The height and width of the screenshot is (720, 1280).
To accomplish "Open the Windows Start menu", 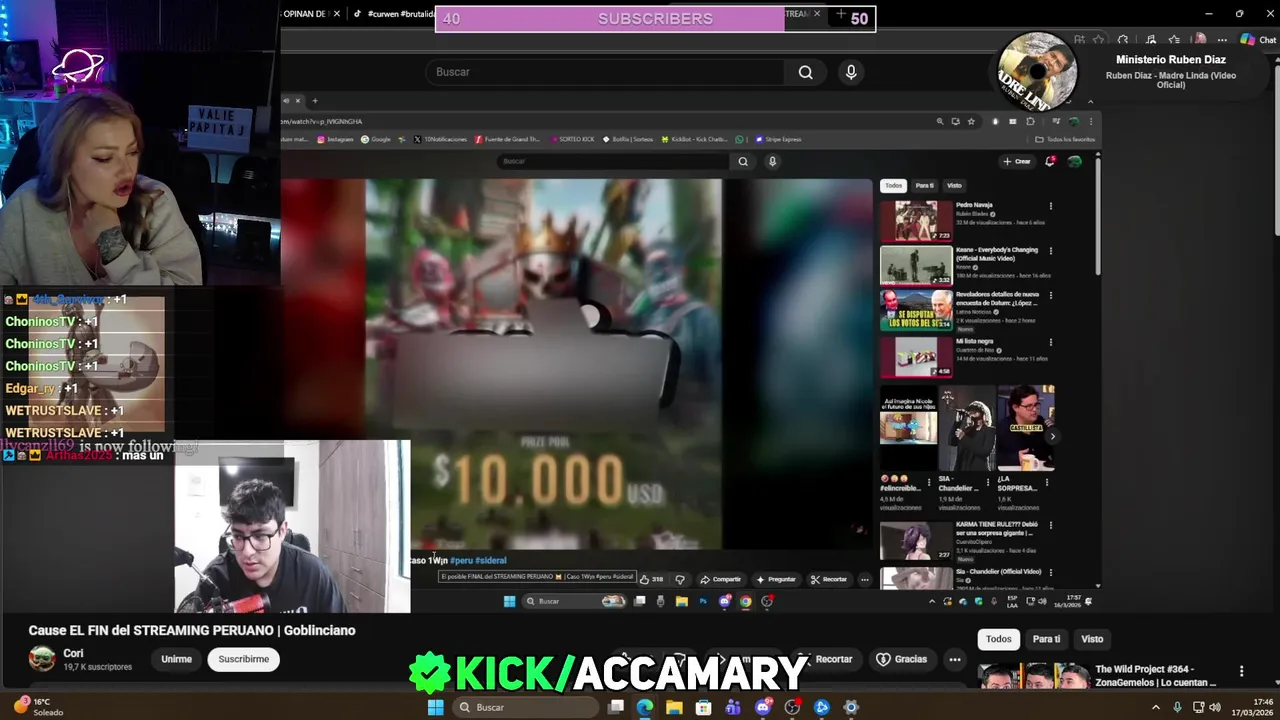I will tap(435, 707).
